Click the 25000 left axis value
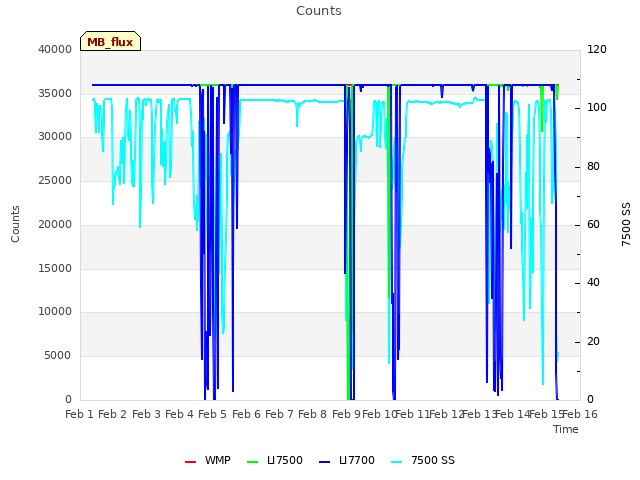The width and height of the screenshot is (640, 480). click(x=55, y=180)
